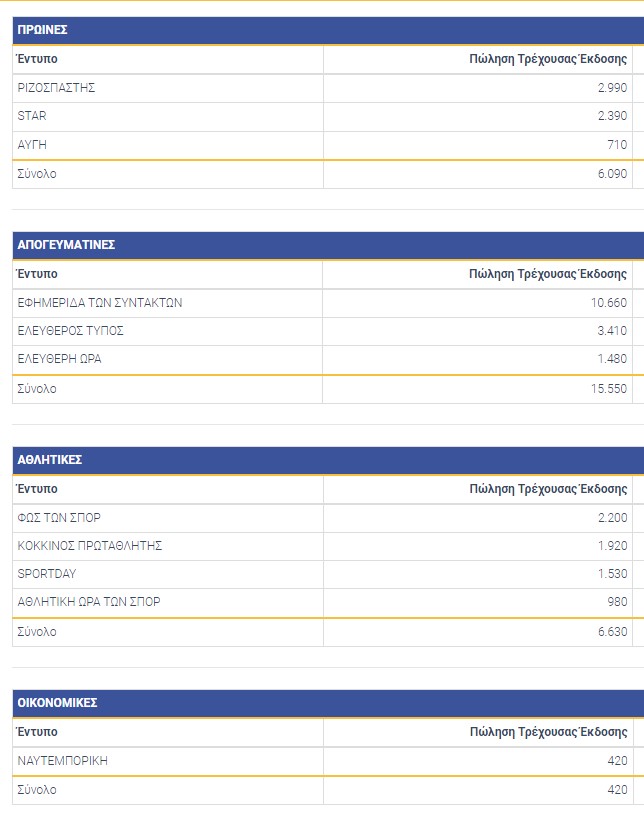Click the ΑΠΟΓΕΥΜΑΤΙΝΕΣ section header
This screenshot has height=838, width=644.
(66, 245)
